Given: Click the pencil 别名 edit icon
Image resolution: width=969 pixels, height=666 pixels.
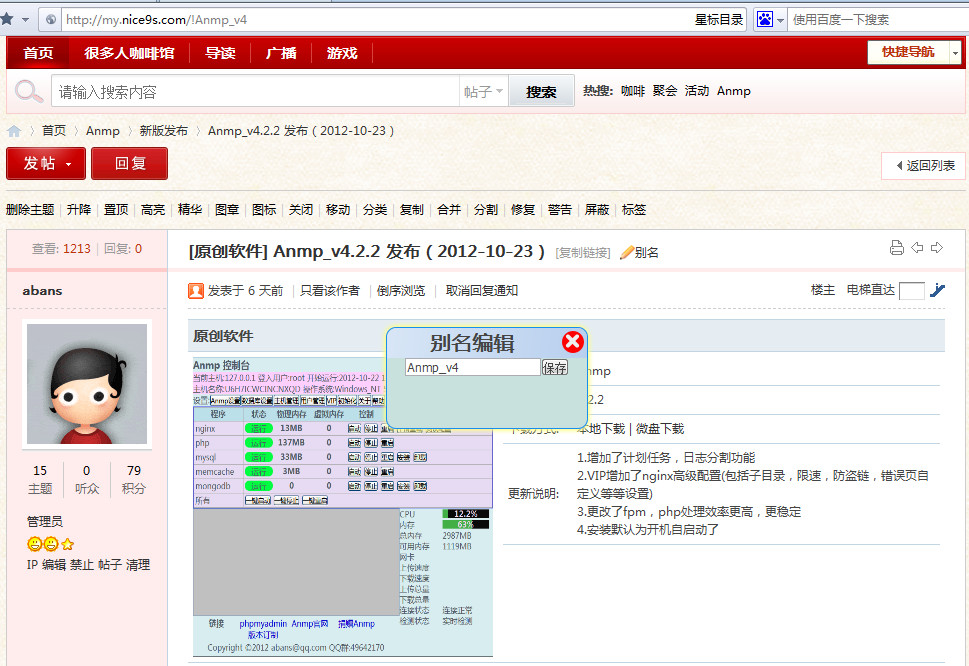Looking at the screenshot, I should [627, 253].
